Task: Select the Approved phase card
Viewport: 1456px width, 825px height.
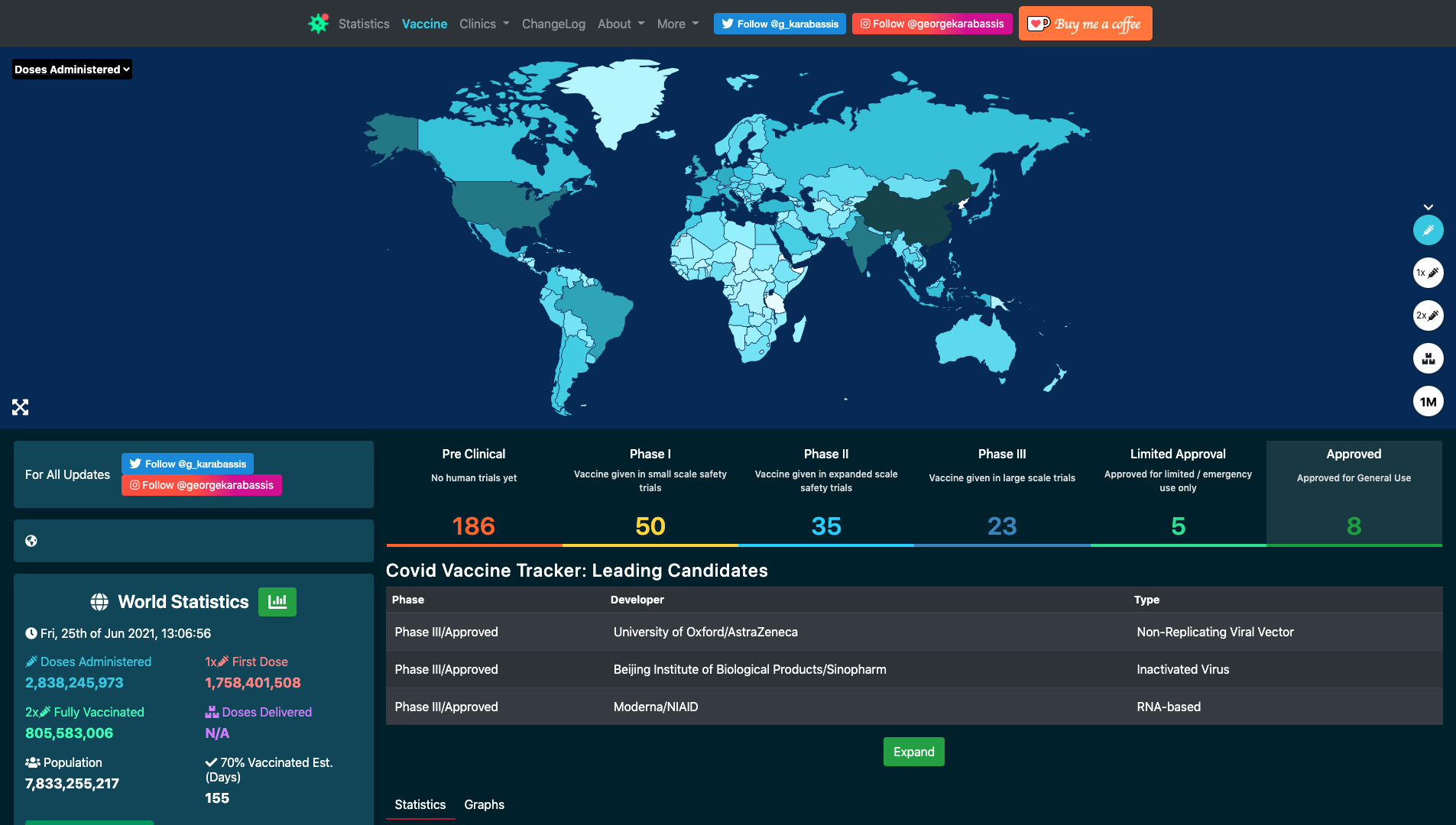Action: (1353, 493)
